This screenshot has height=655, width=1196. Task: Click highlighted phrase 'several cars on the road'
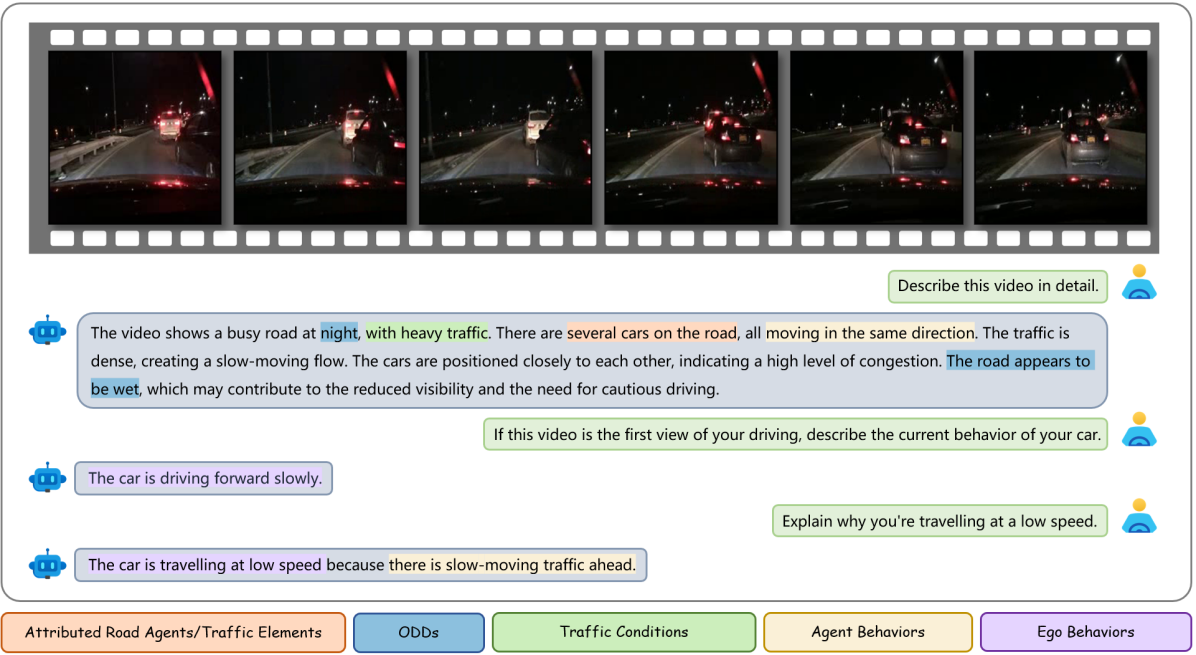[x=652, y=333]
